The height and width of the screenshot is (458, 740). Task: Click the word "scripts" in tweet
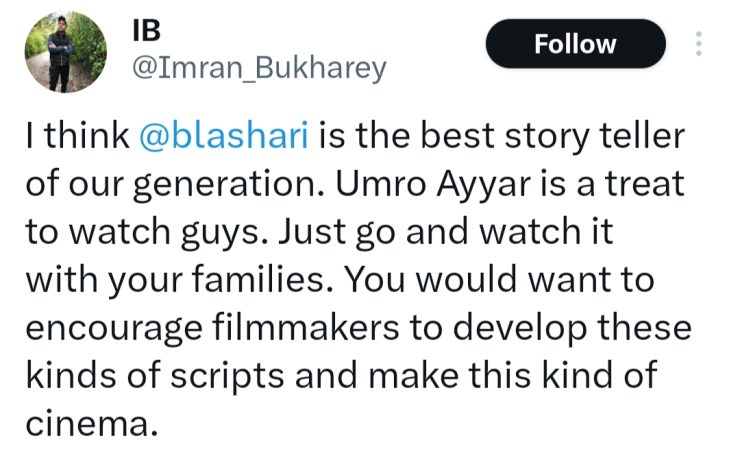278,377
